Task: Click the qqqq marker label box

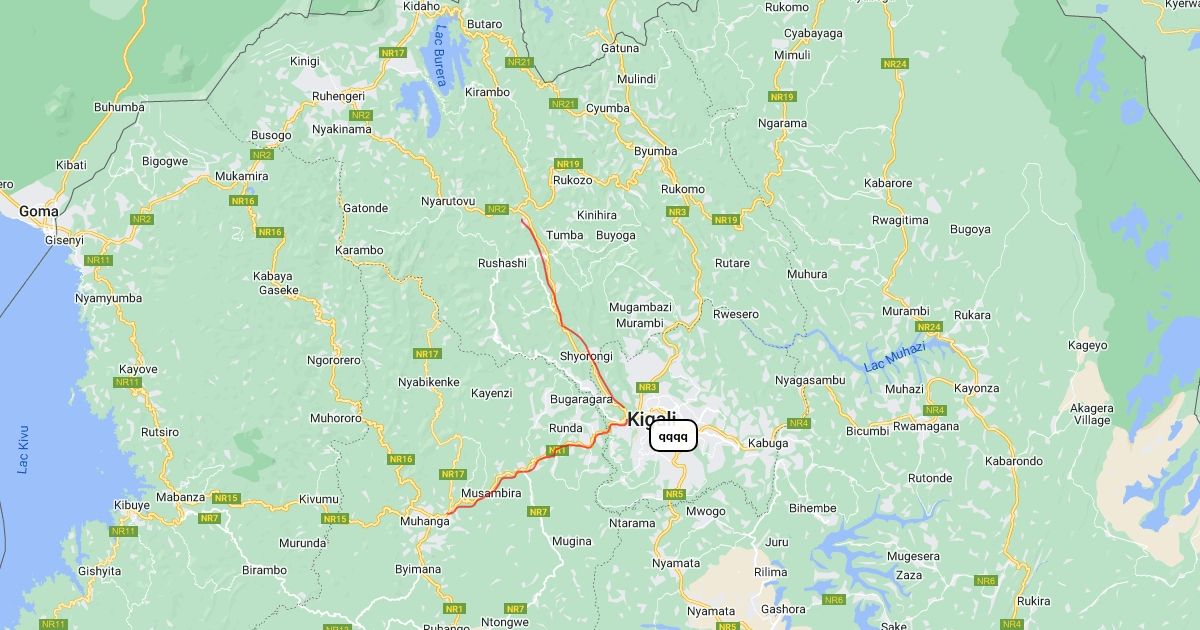Action: click(673, 436)
